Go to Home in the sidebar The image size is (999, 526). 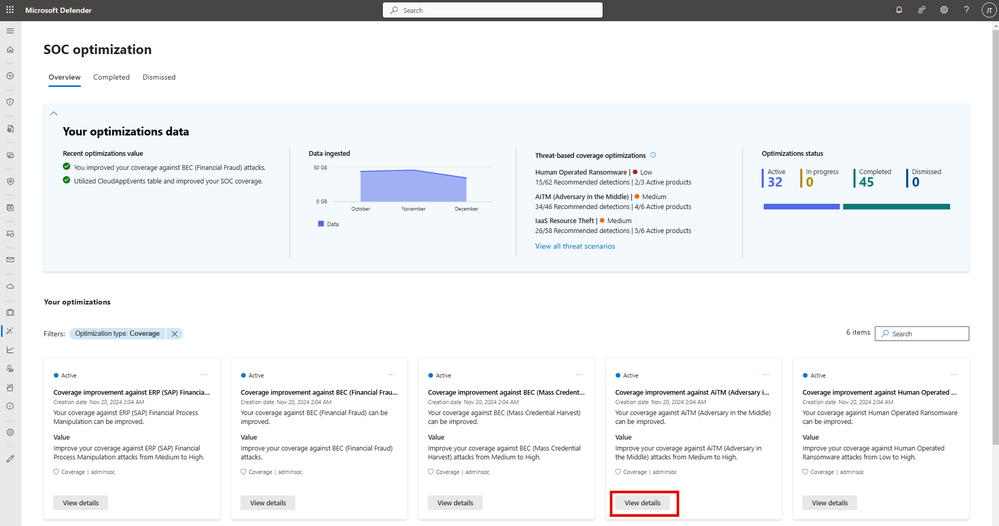tap(10, 50)
